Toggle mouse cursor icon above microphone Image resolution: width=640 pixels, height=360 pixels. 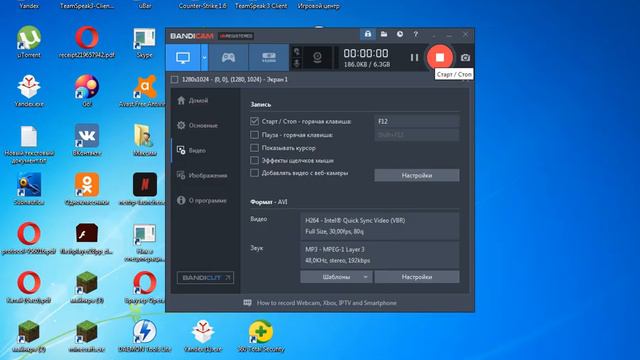297,51
